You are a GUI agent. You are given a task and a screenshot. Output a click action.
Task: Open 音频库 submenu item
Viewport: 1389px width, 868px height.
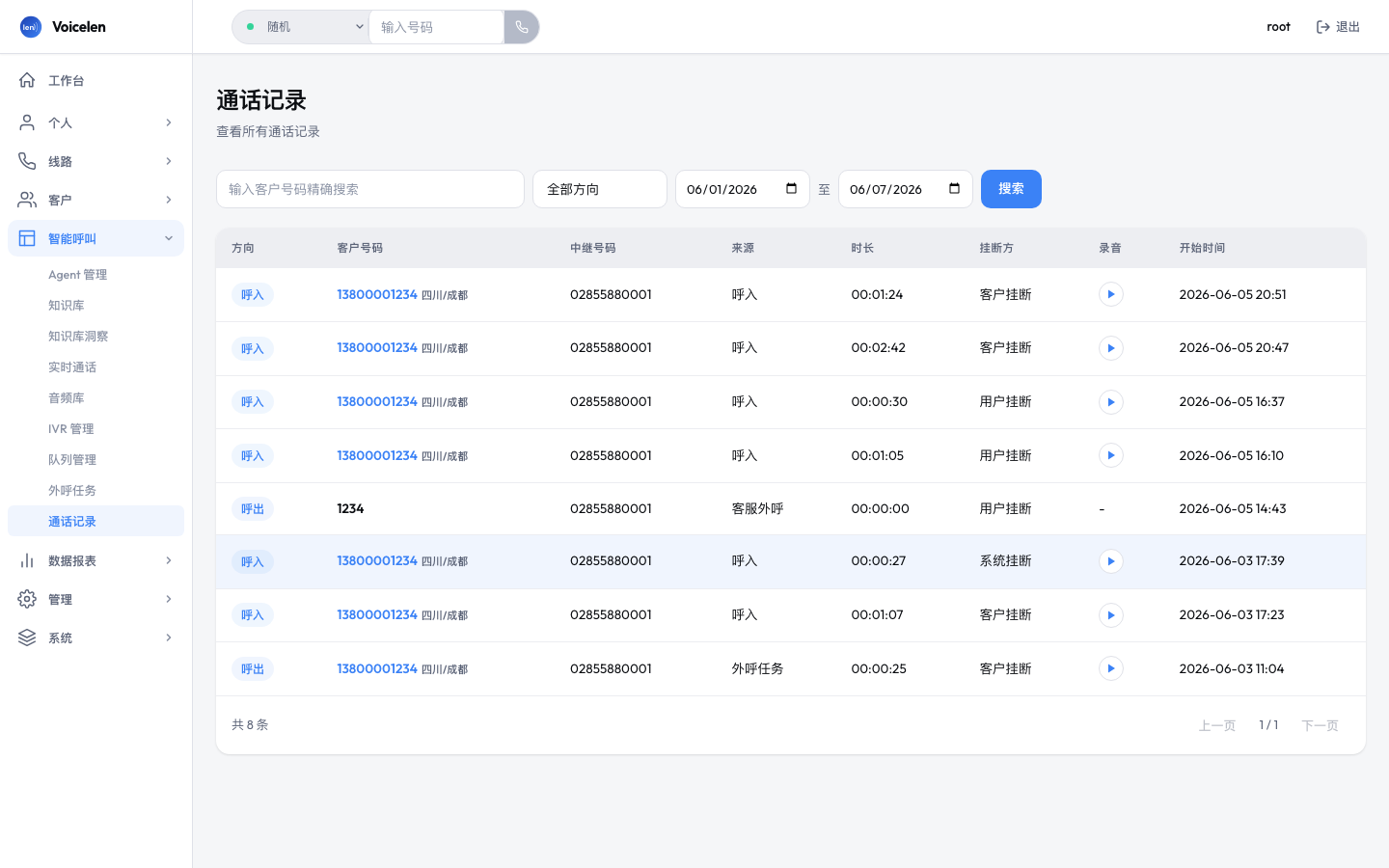95,398
